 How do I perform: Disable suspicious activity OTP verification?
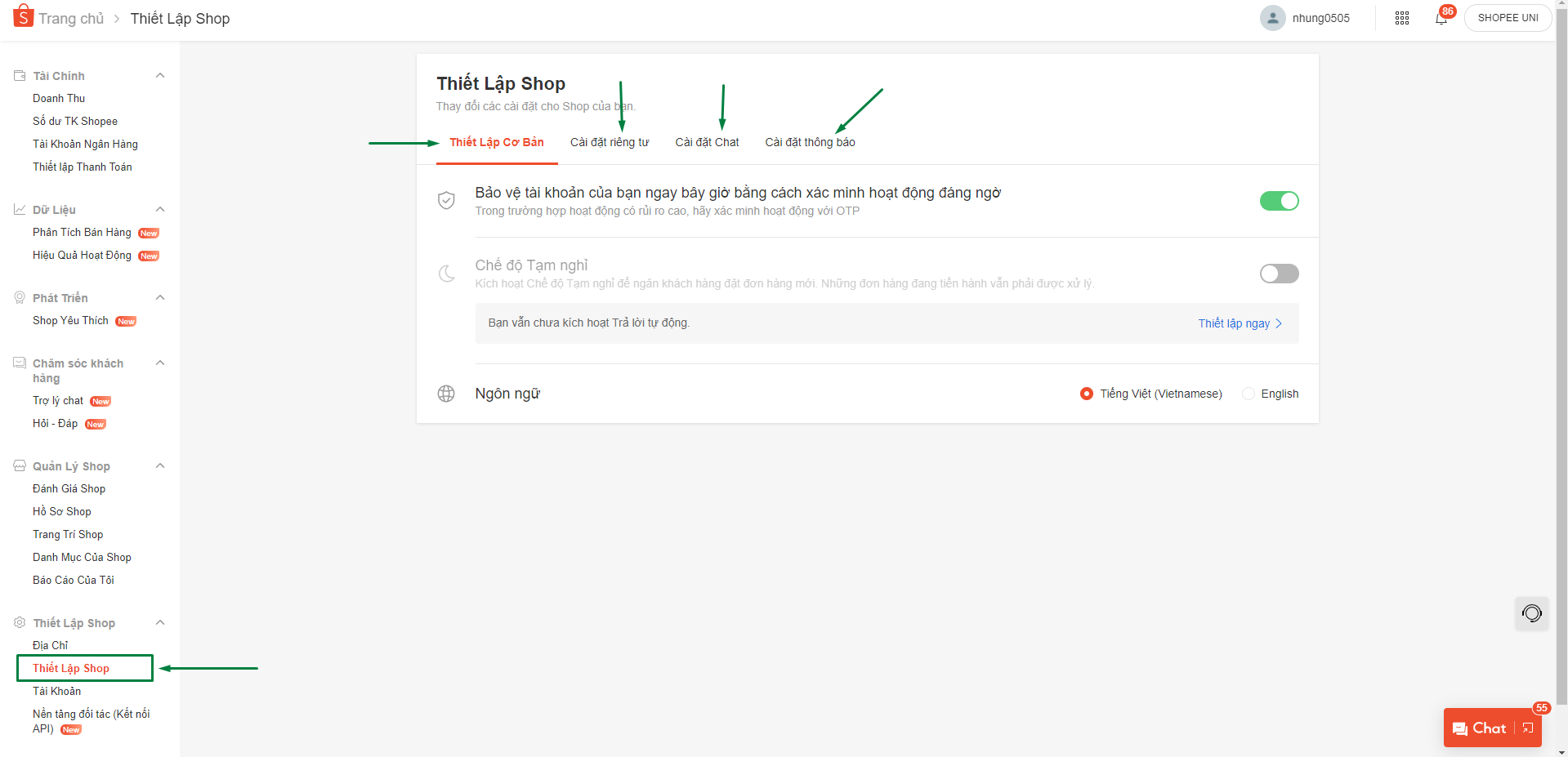(x=1279, y=201)
